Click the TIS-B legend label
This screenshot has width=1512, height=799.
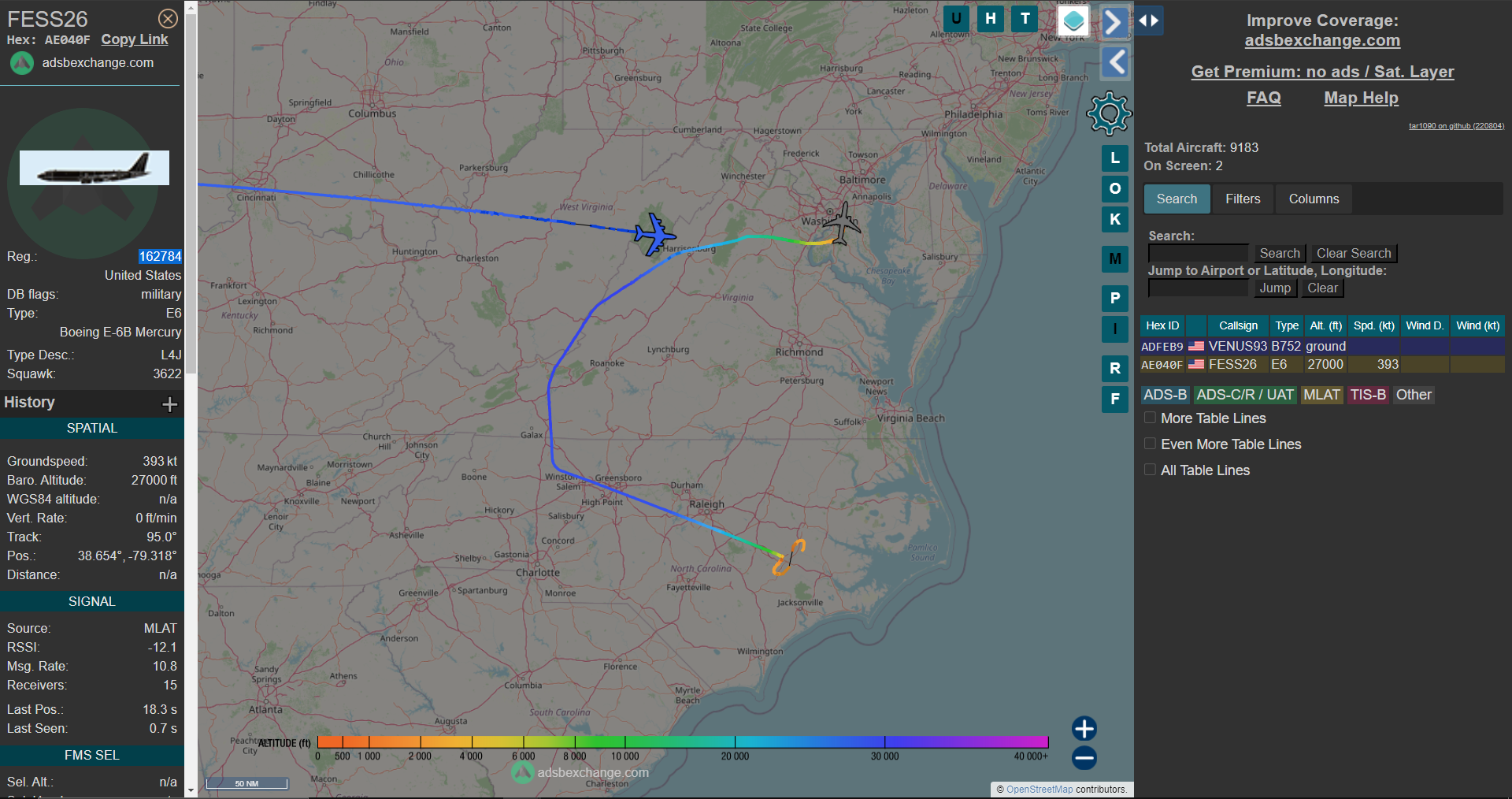click(1368, 395)
